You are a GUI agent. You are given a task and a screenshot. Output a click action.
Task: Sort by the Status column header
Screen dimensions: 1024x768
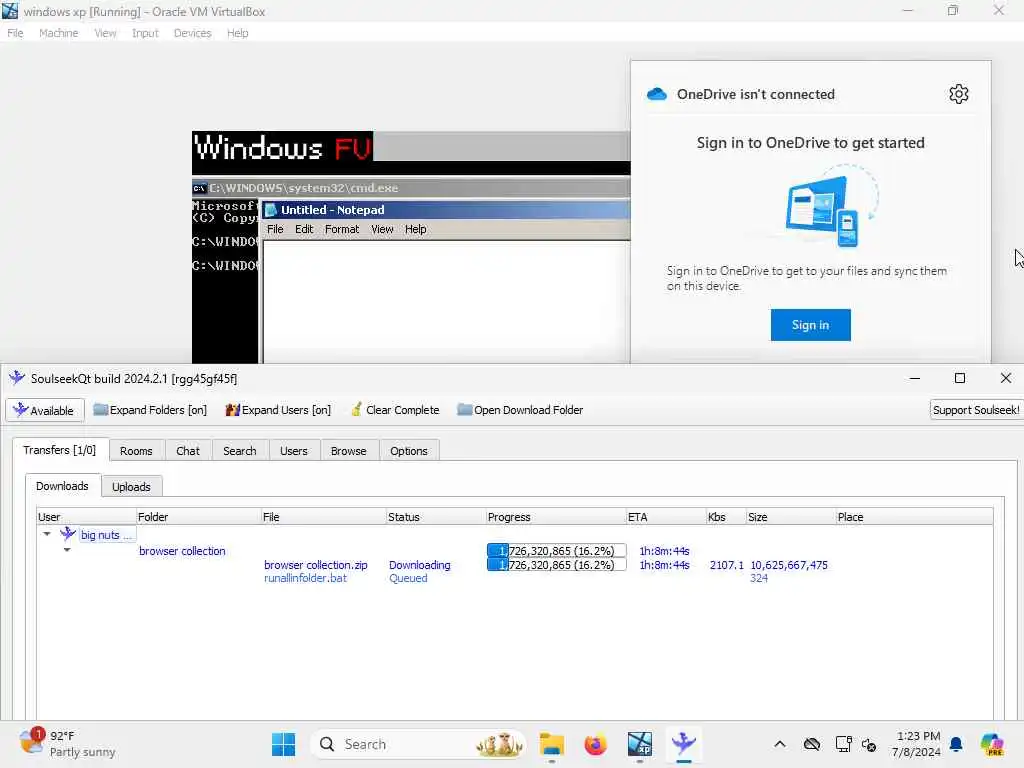click(436, 517)
